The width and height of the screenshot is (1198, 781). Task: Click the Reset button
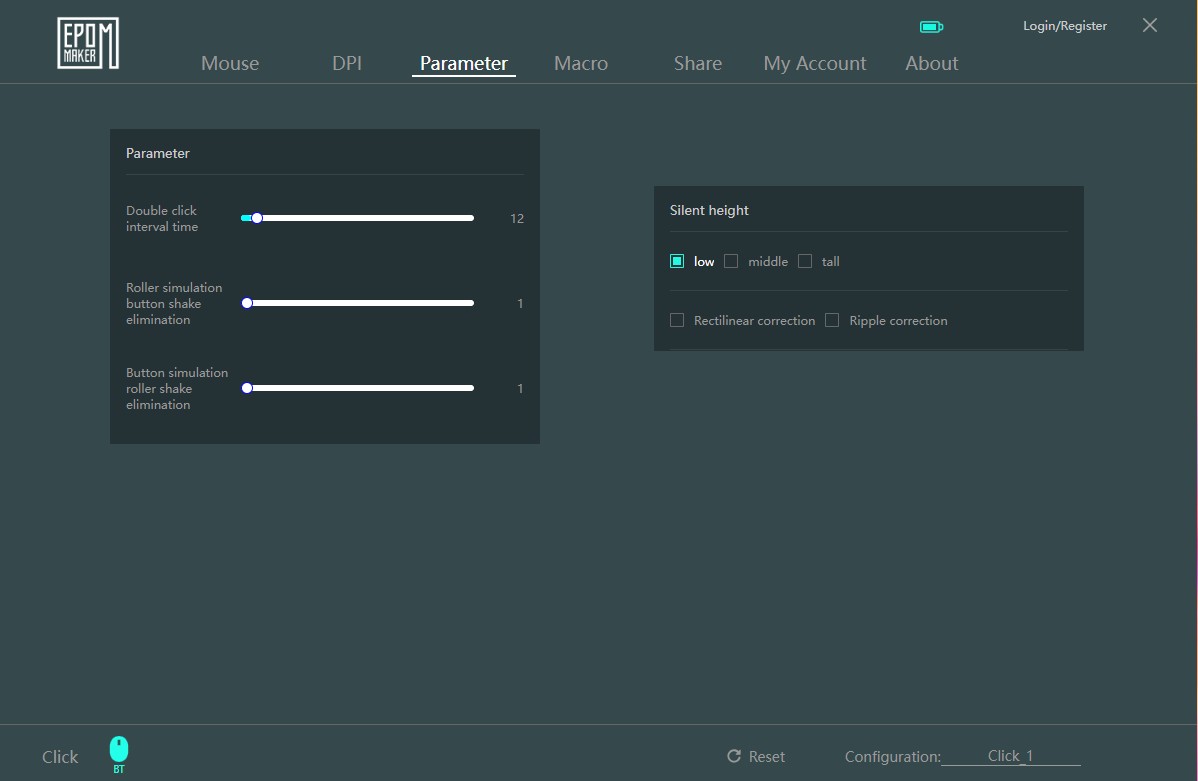click(x=756, y=757)
